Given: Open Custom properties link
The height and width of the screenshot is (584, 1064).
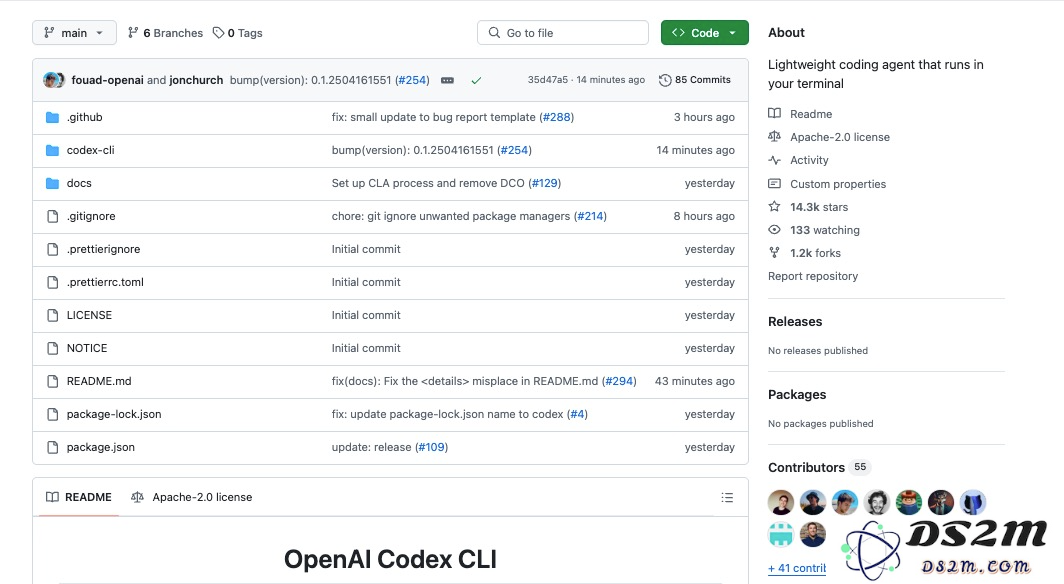Looking at the screenshot, I should point(837,184).
